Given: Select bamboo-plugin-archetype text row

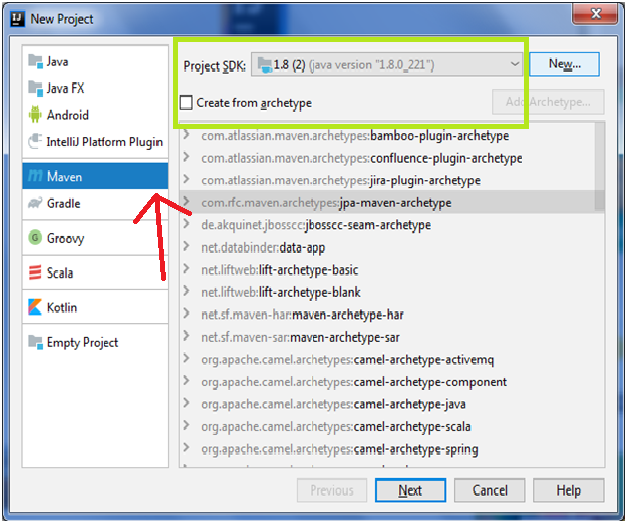Looking at the screenshot, I should click(x=355, y=136).
